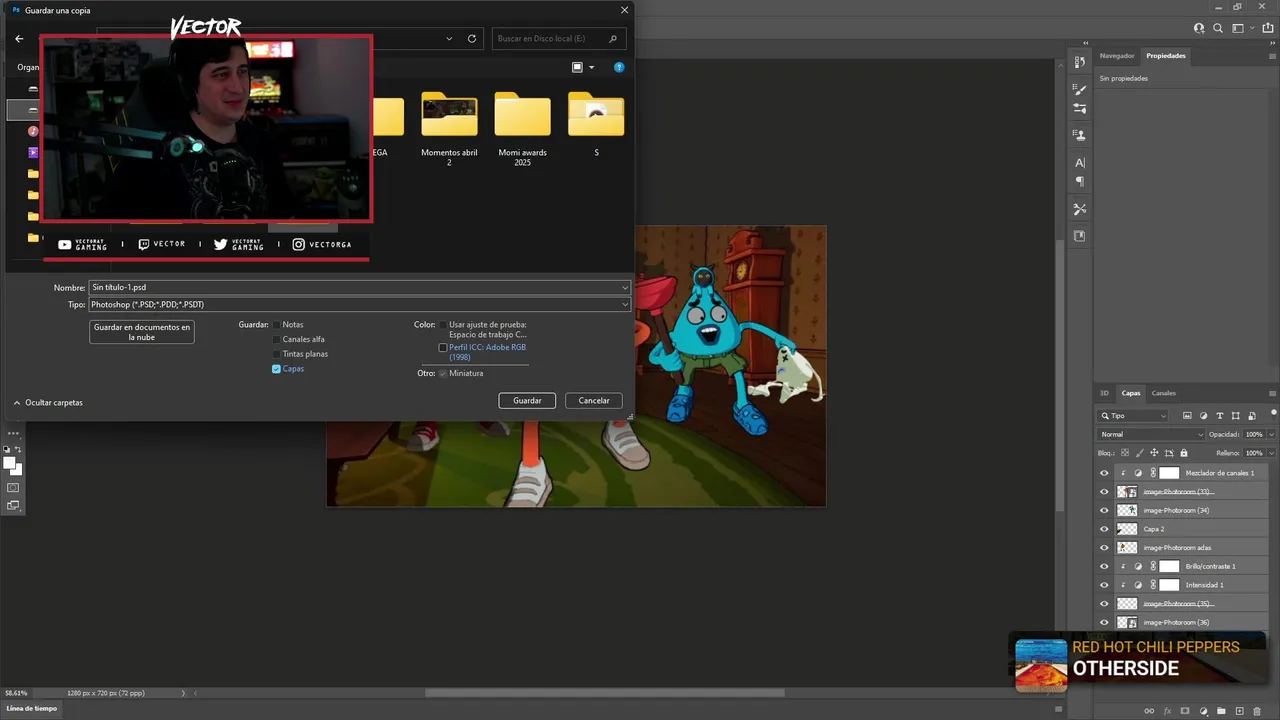Open the Brush Settings panel icon
This screenshot has width=1280, height=720.
click(1080, 108)
